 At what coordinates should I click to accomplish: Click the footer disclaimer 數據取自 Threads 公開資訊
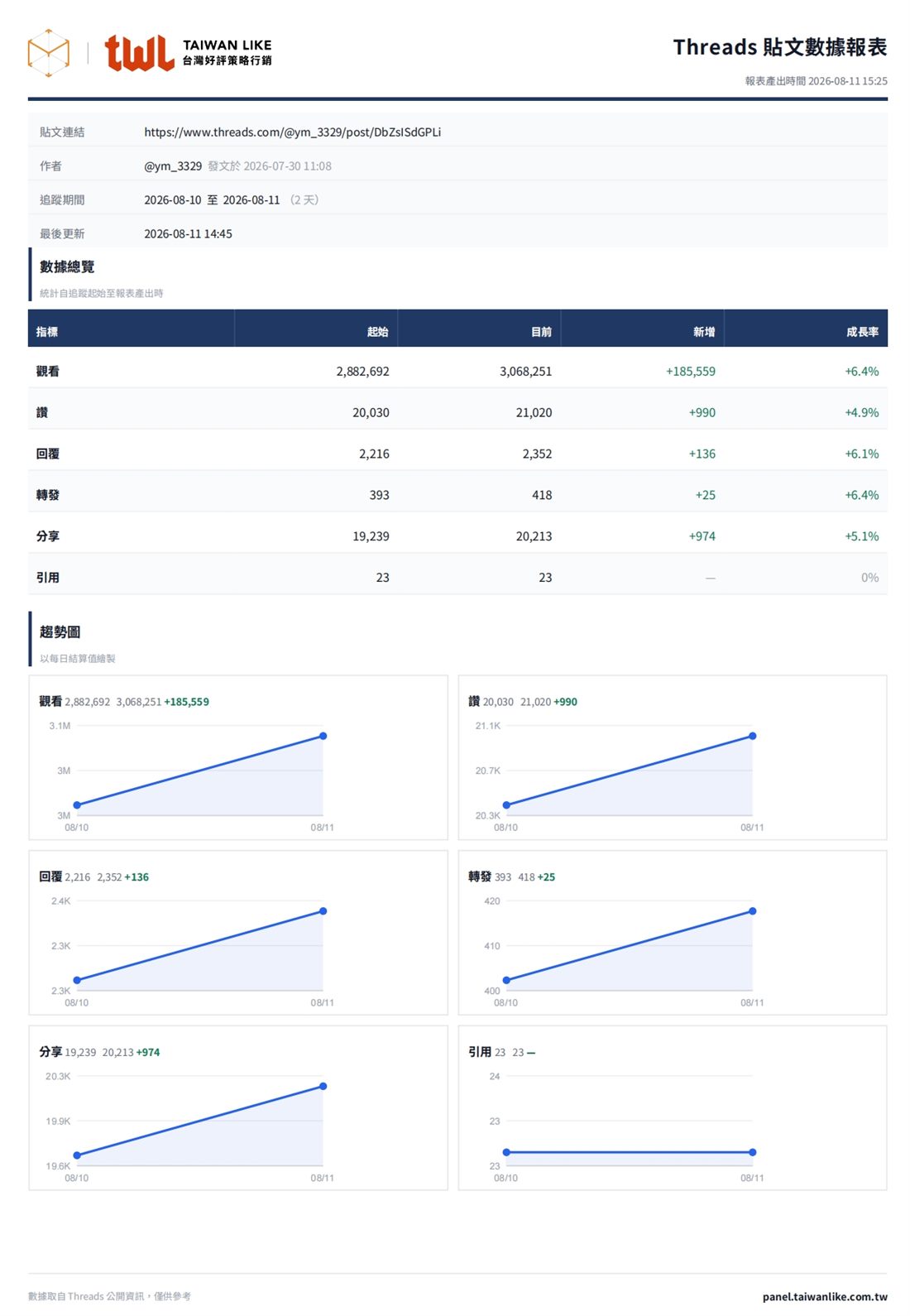109,1296
